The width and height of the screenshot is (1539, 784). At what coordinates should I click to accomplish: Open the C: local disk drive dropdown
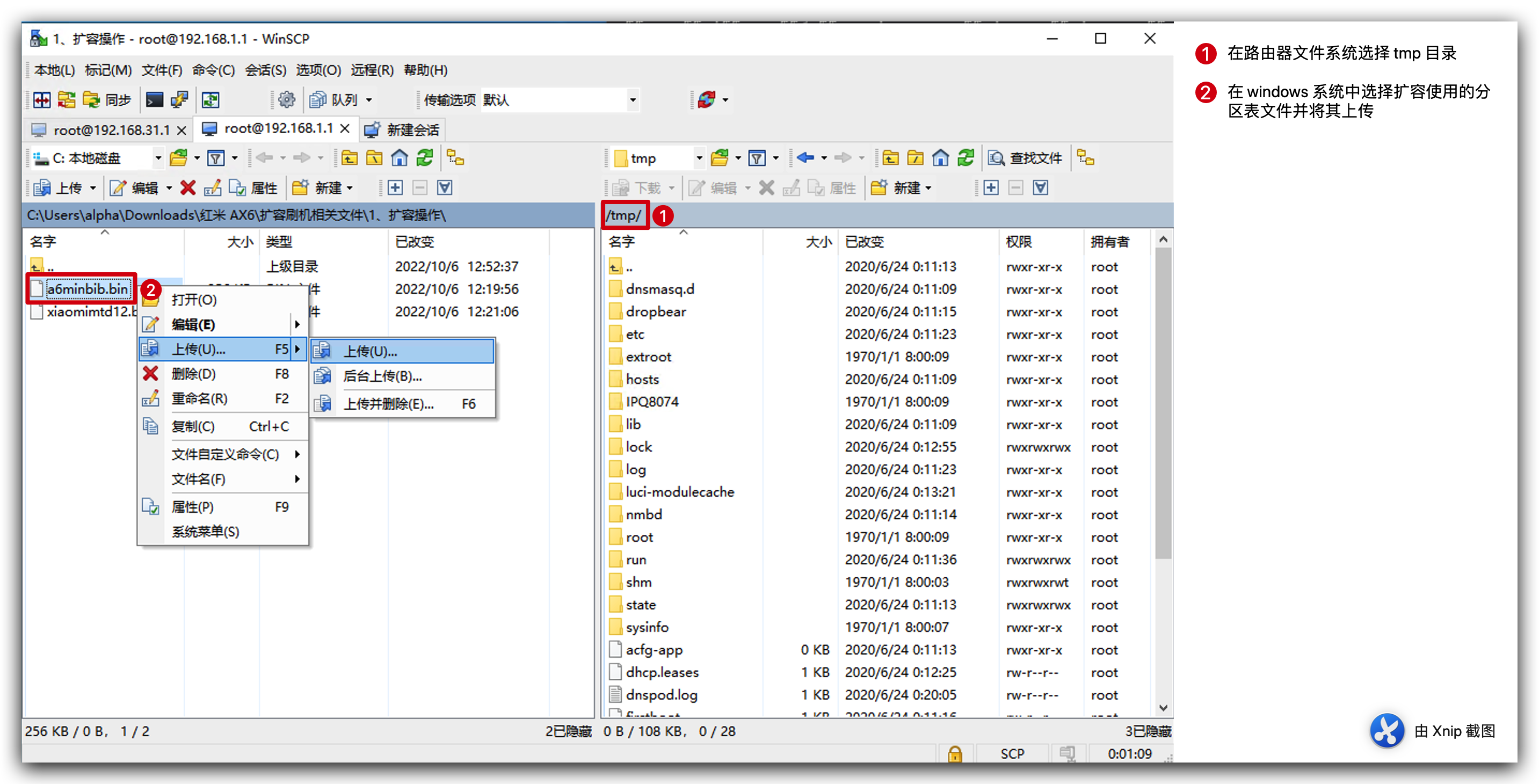point(158,158)
